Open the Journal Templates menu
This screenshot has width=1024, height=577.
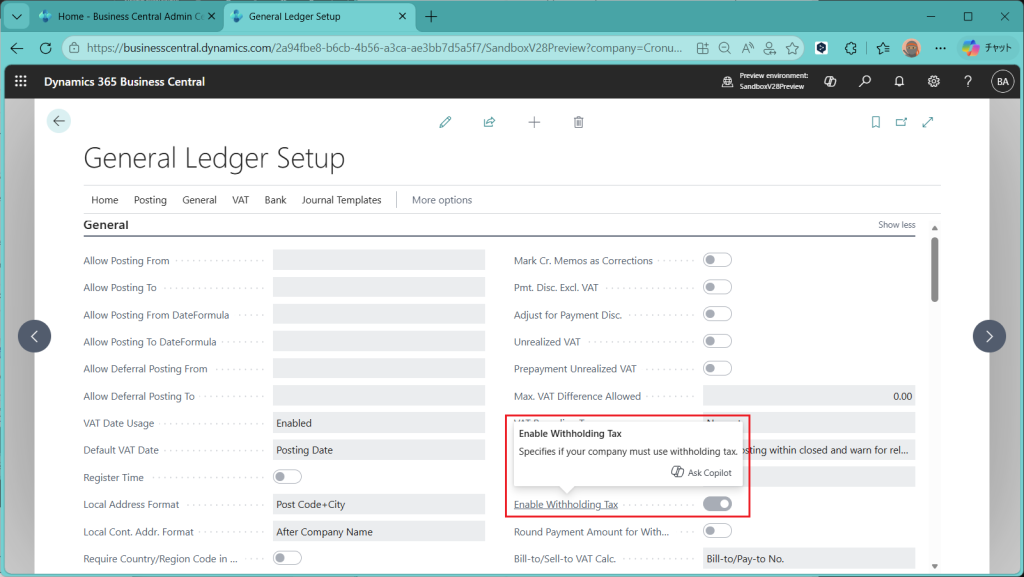[x=341, y=200]
